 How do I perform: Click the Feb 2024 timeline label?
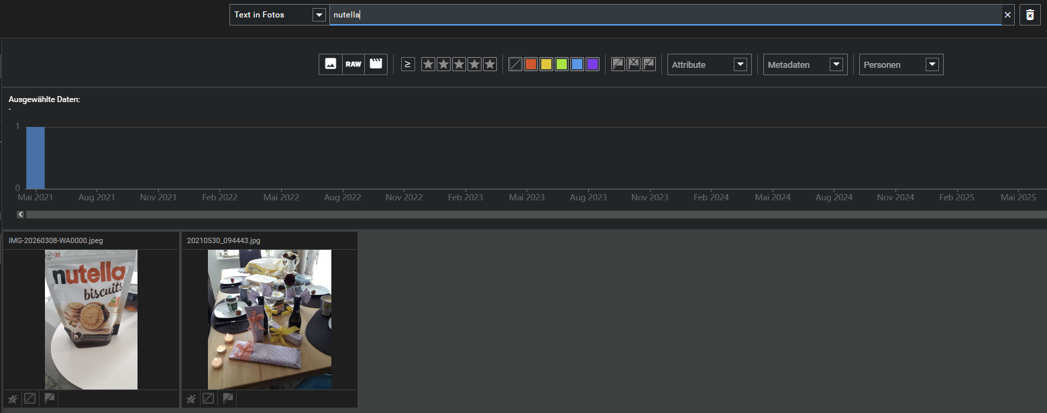710,197
